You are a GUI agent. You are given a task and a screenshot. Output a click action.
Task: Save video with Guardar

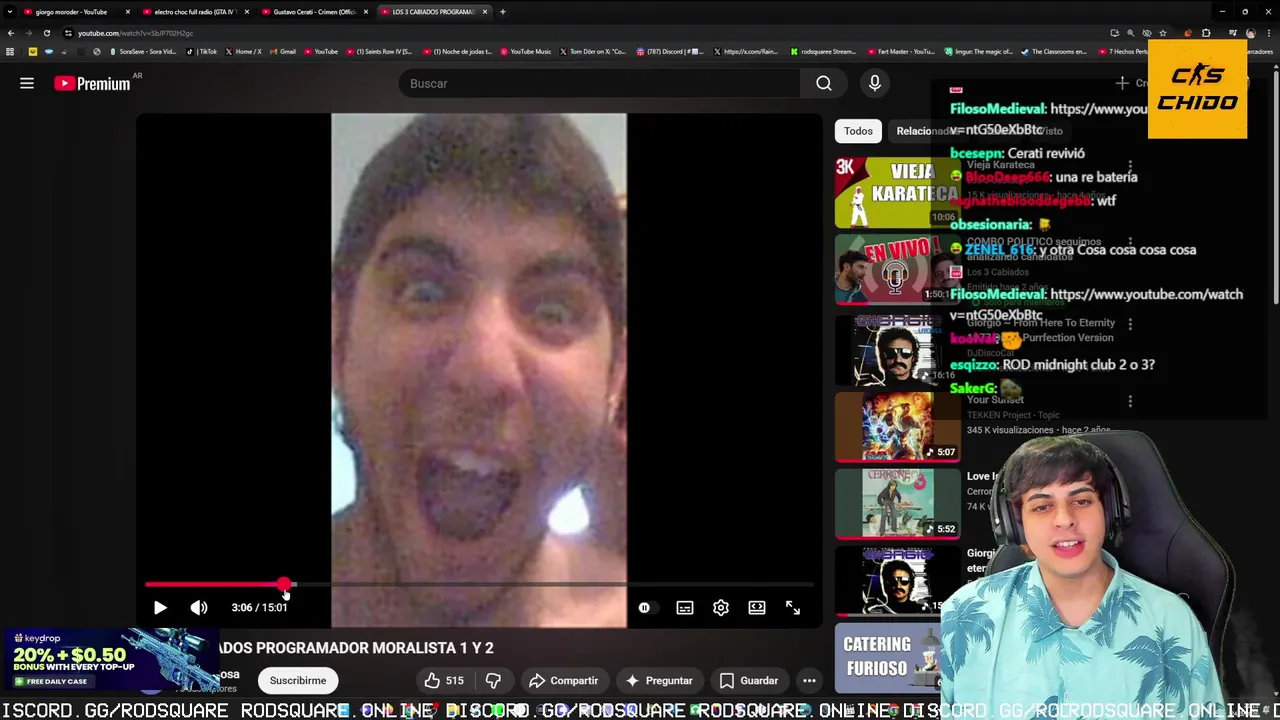[749, 680]
